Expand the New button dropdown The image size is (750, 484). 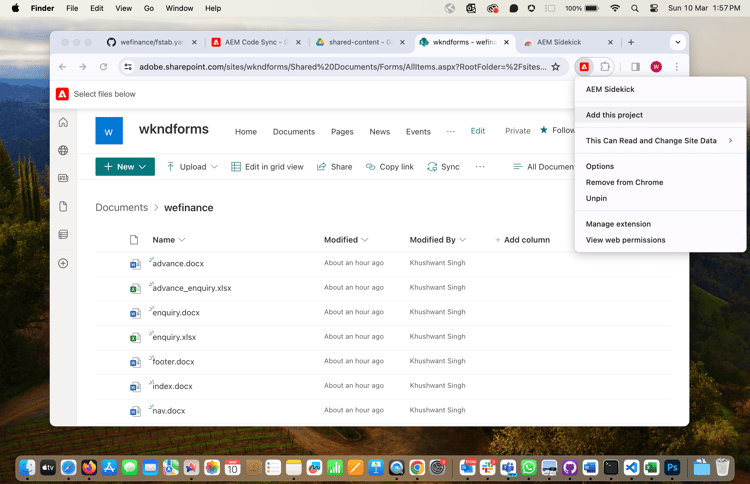pyautogui.click(x=143, y=167)
